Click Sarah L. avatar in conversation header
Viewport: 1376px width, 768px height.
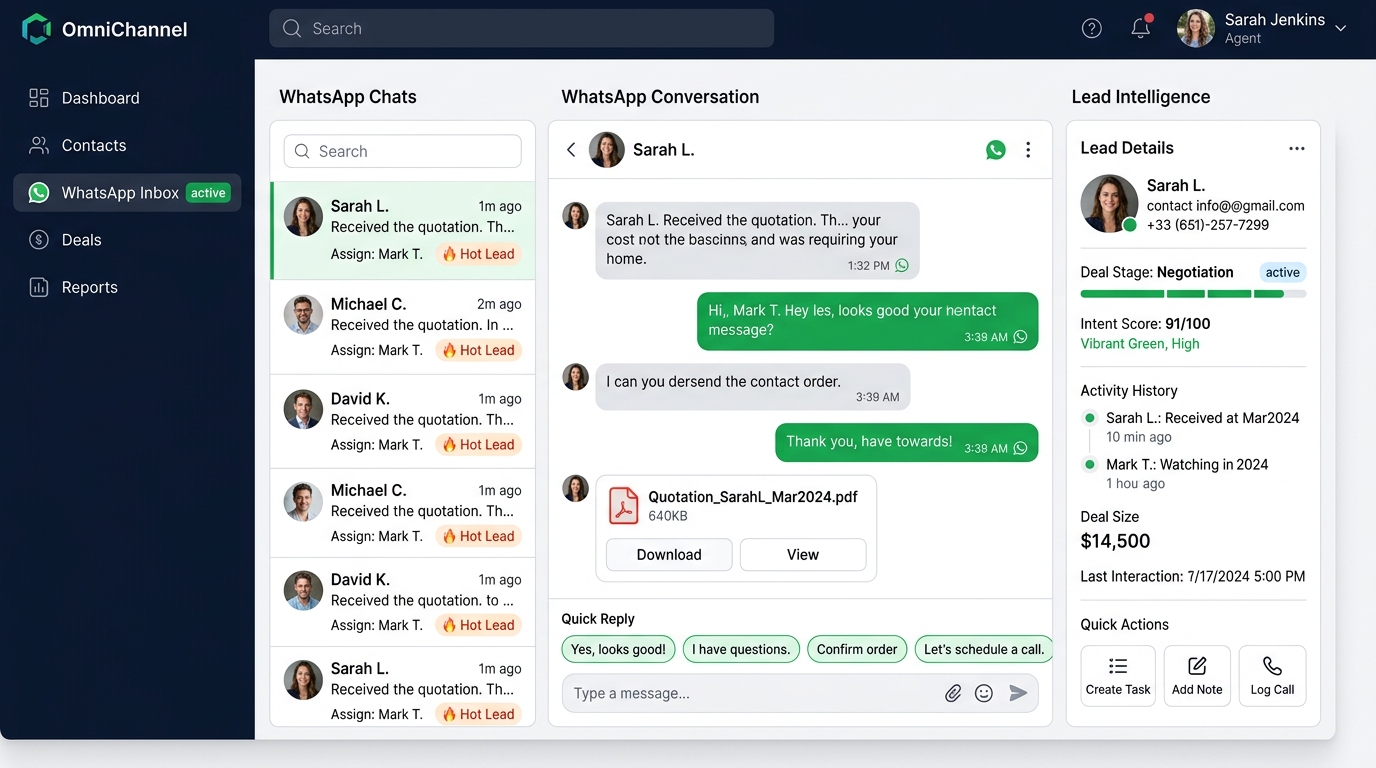(x=606, y=150)
